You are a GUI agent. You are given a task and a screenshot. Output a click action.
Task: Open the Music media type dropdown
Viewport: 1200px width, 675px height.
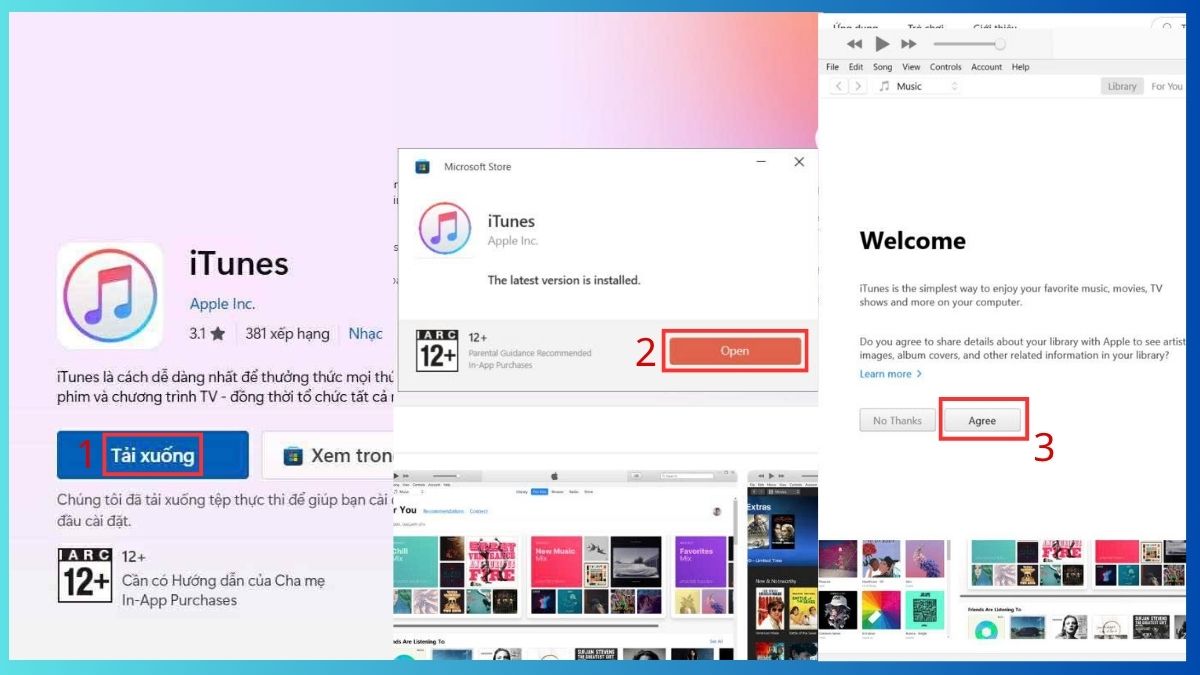(918, 87)
